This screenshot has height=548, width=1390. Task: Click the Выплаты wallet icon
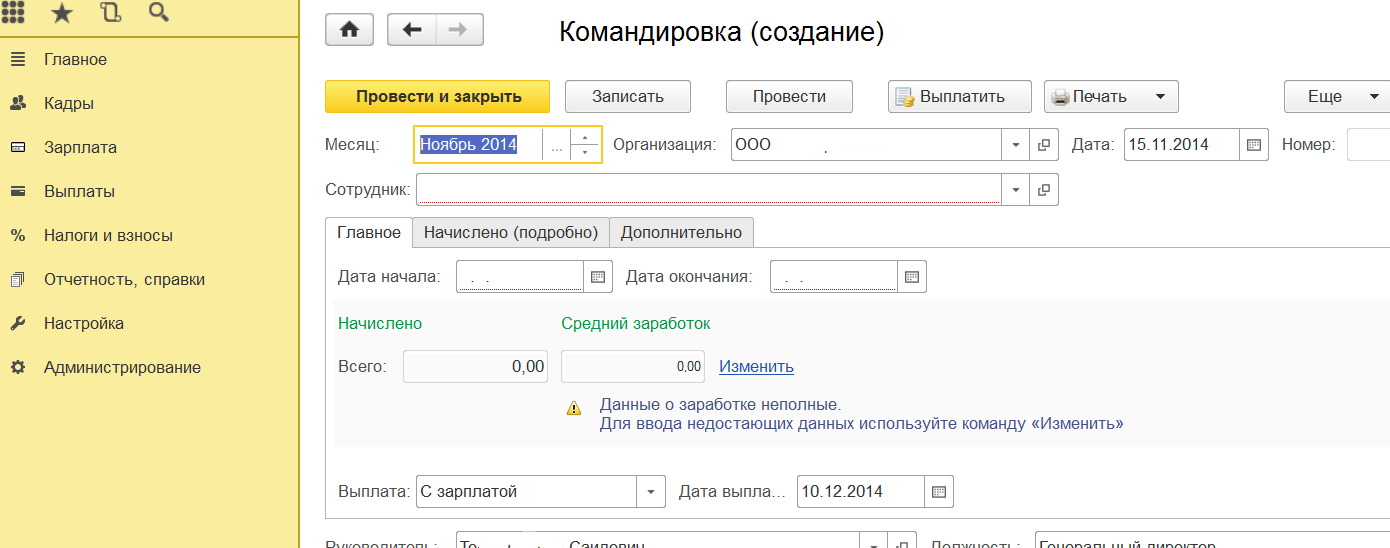click(x=17, y=191)
